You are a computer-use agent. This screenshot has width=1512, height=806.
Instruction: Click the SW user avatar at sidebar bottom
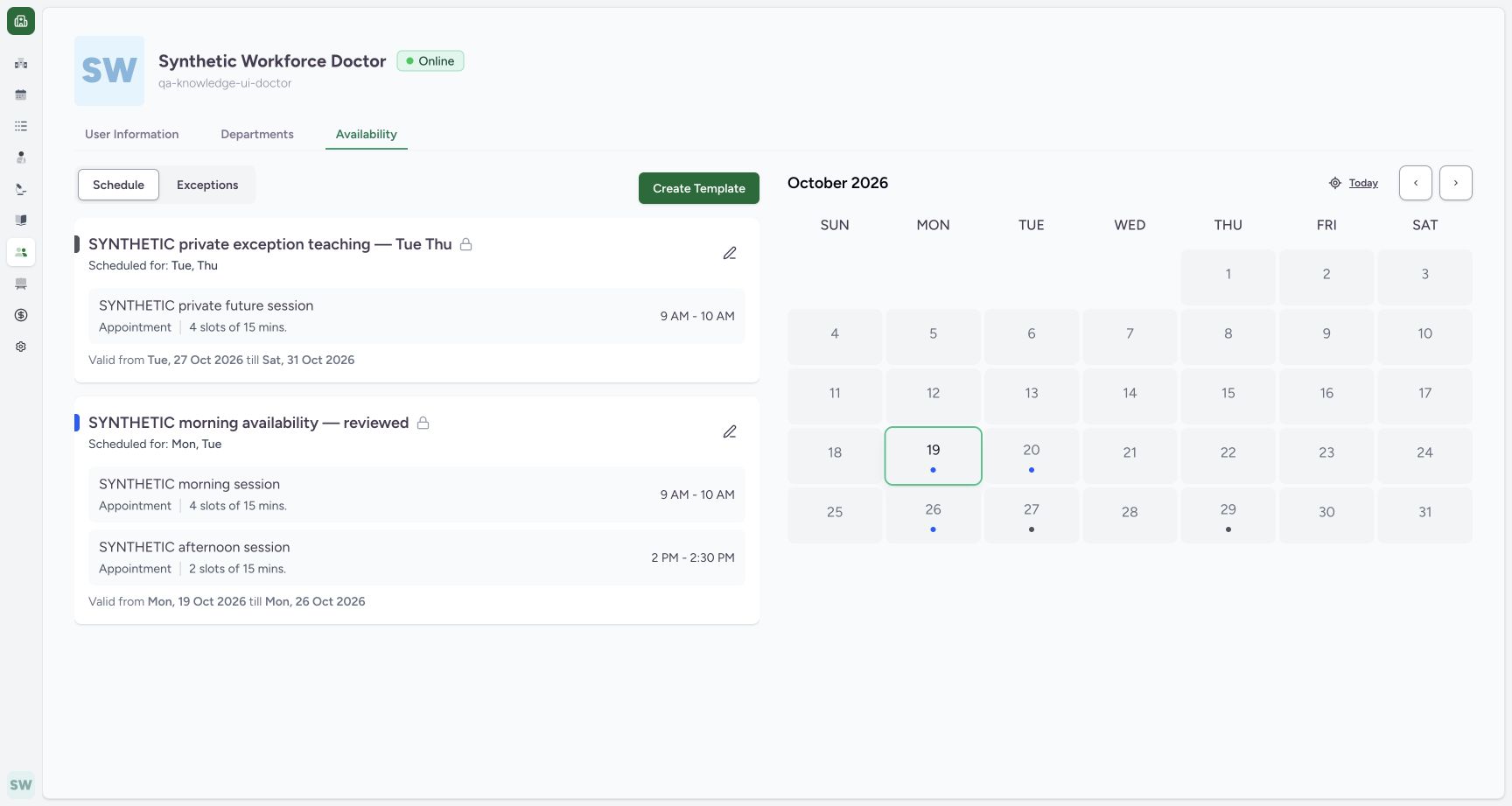[21, 785]
